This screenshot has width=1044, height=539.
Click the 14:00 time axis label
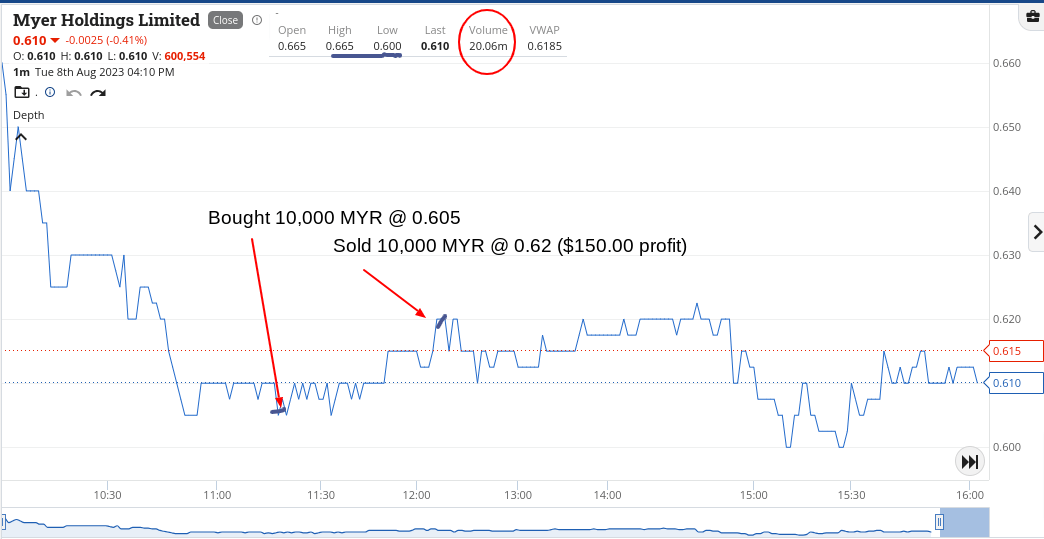(x=607, y=495)
